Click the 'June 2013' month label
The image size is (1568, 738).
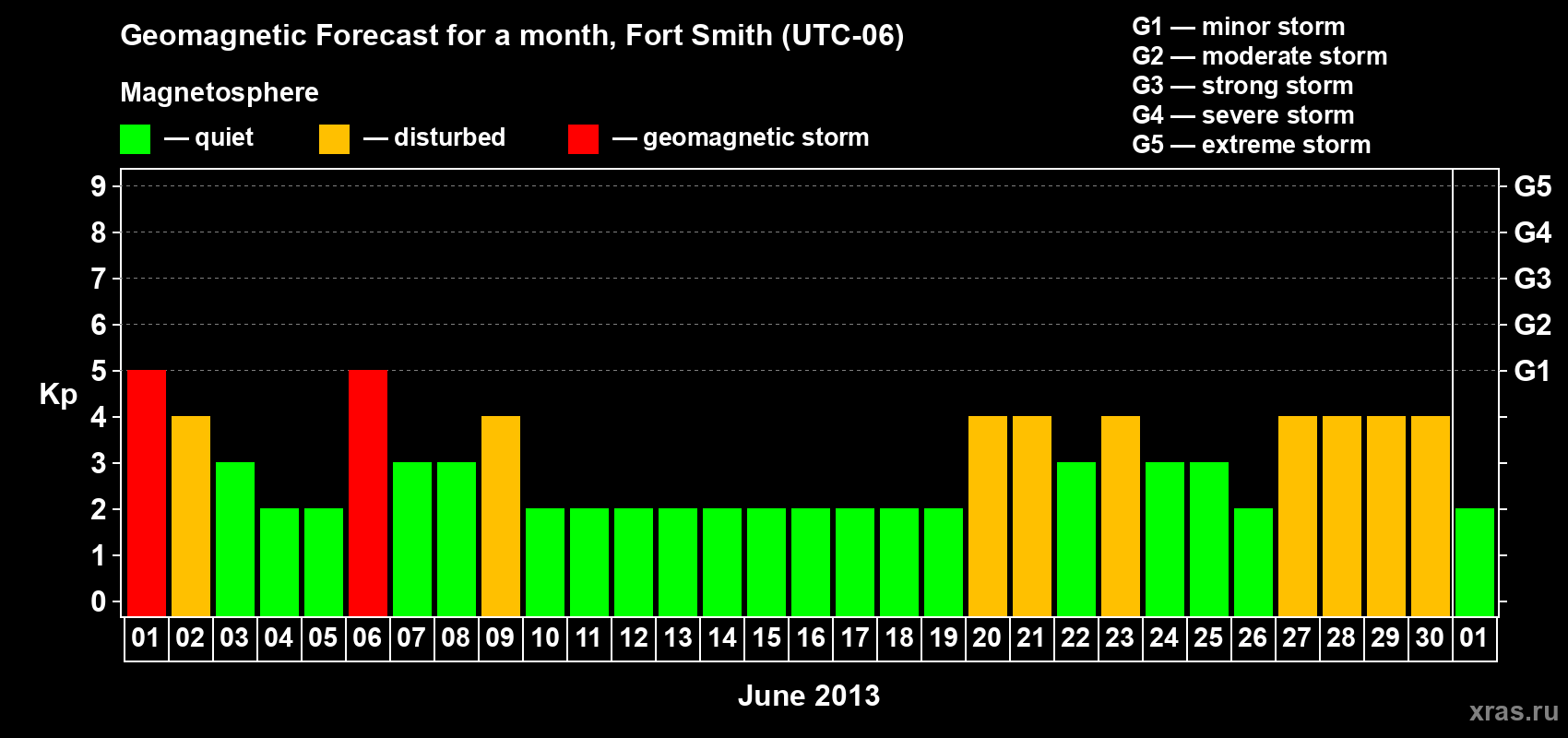809,696
